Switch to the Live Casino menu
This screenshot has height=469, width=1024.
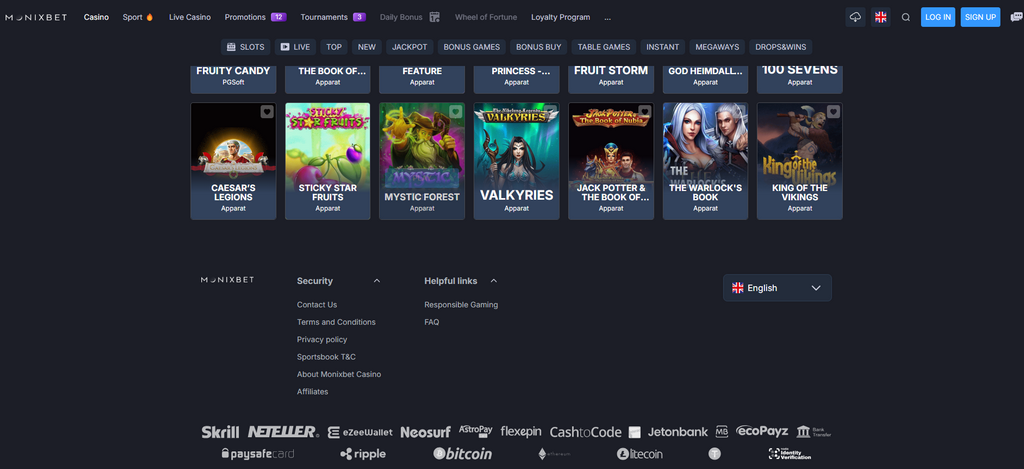190,17
